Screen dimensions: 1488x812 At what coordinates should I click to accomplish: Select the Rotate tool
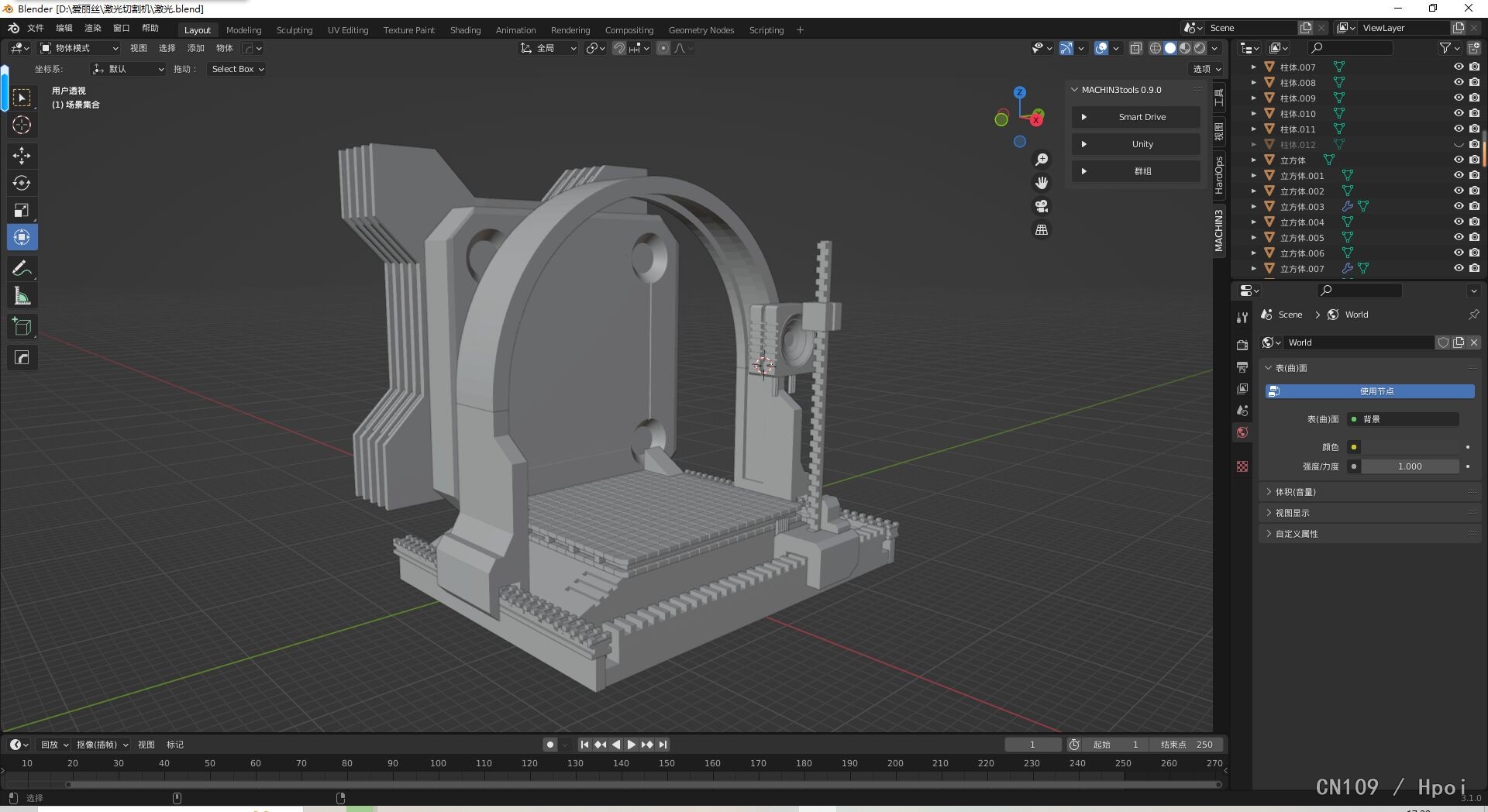point(22,183)
